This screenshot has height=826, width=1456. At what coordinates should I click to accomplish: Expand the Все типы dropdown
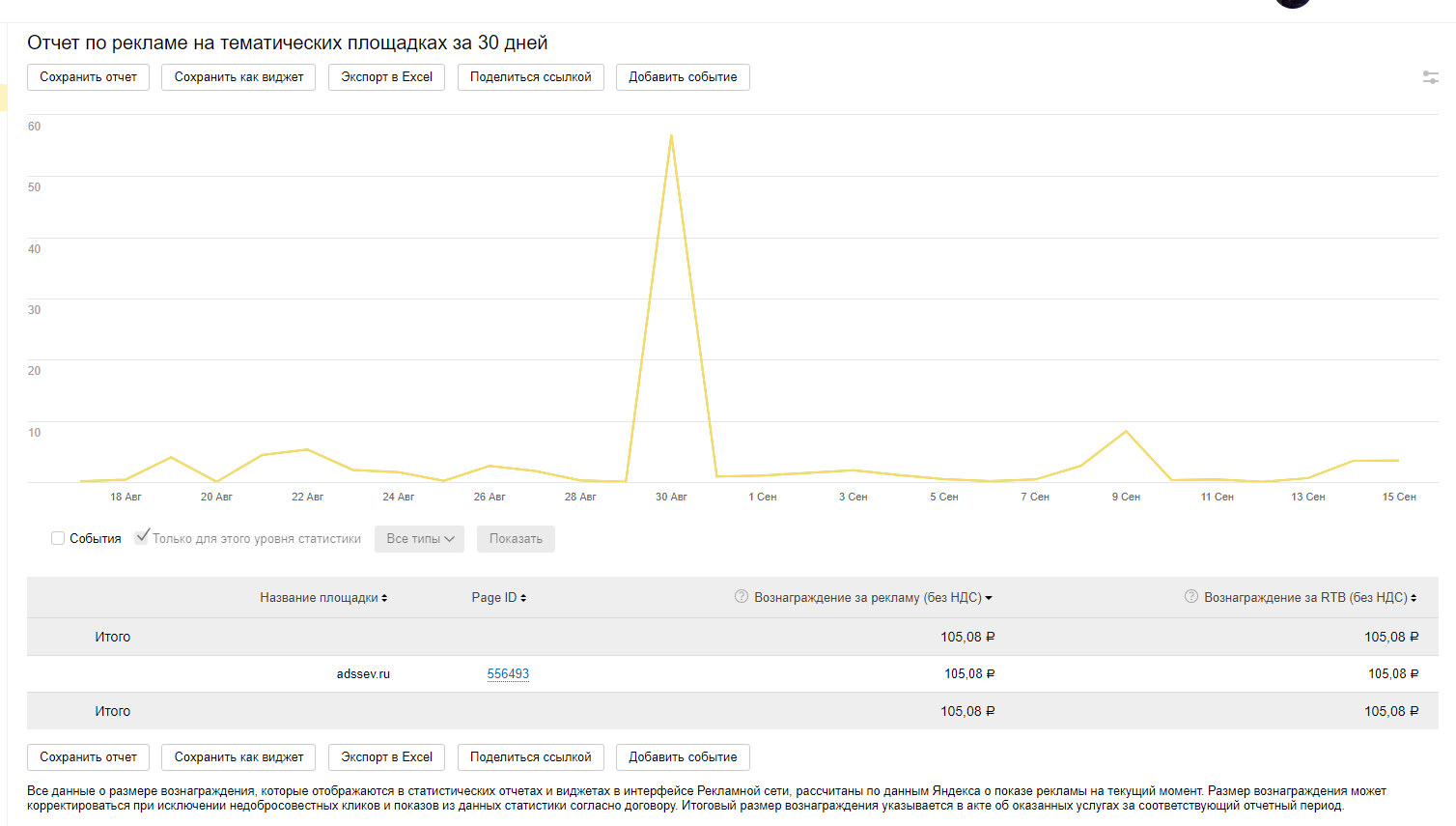[419, 539]
